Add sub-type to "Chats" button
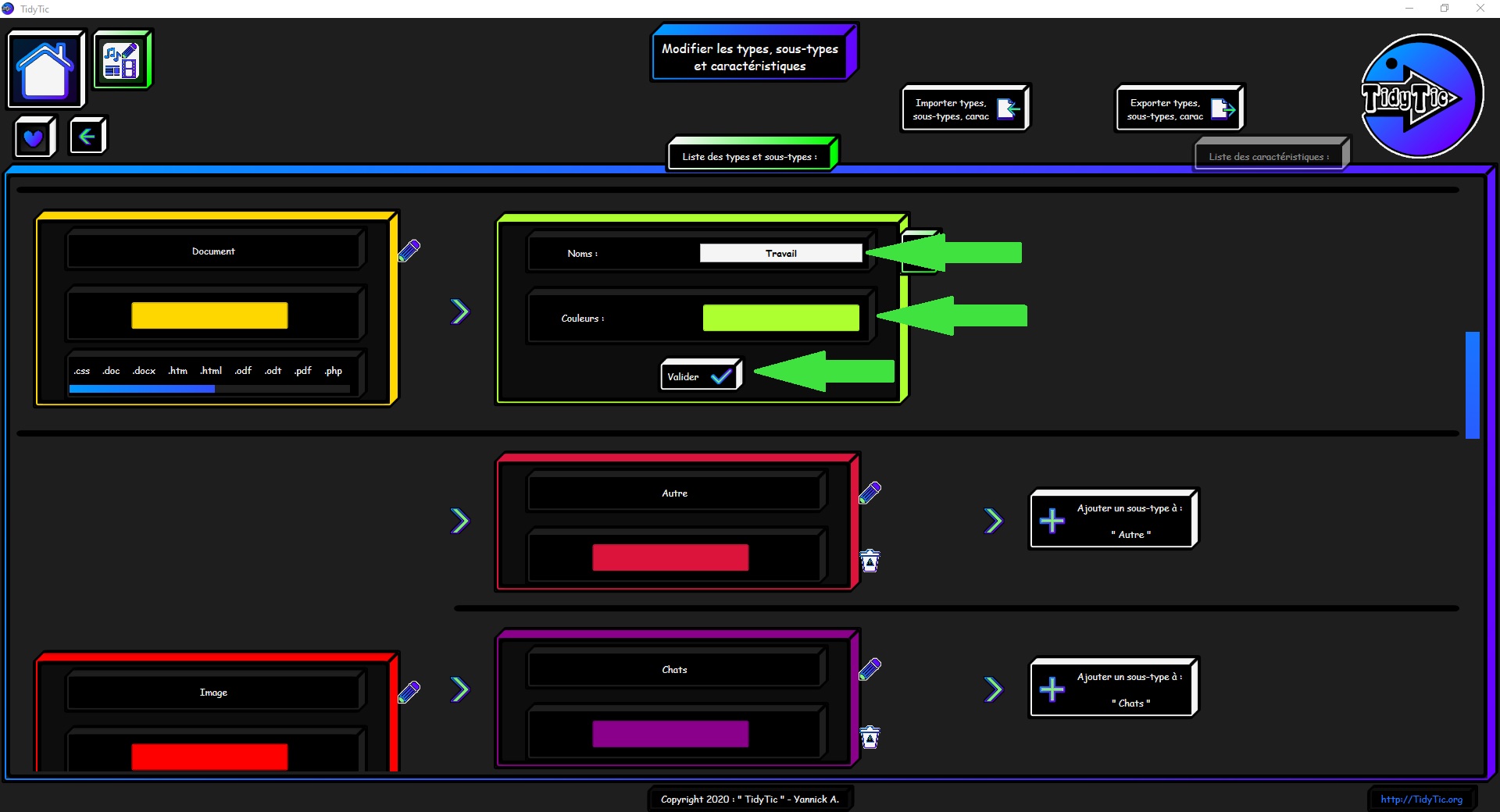The width and height of the screenshot is (1500, 812). (1113, 689)
